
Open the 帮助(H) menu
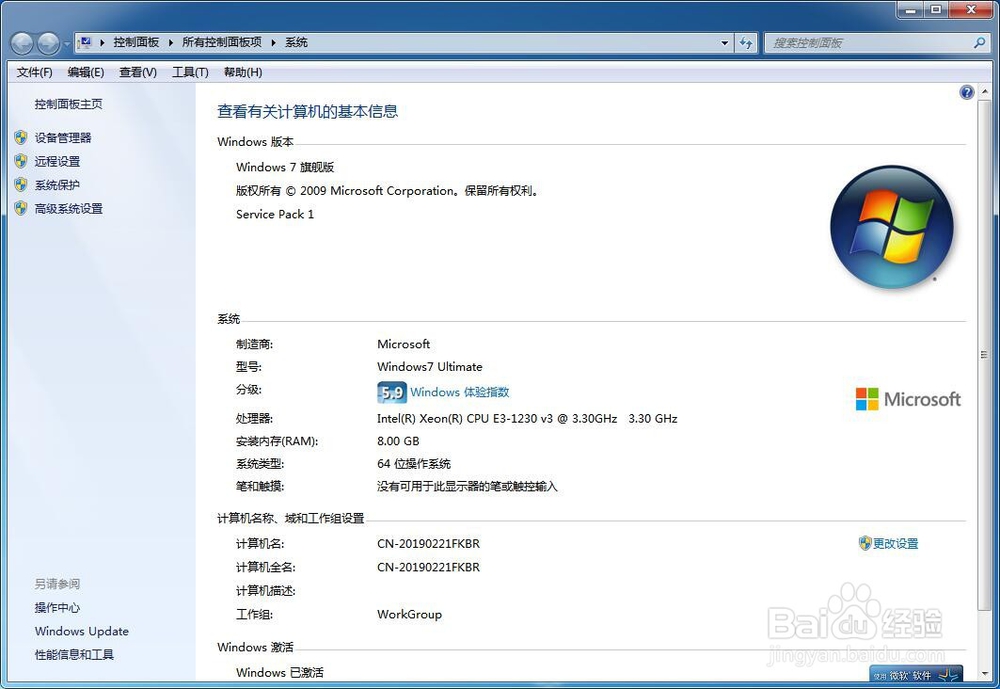tap(243, 72)
